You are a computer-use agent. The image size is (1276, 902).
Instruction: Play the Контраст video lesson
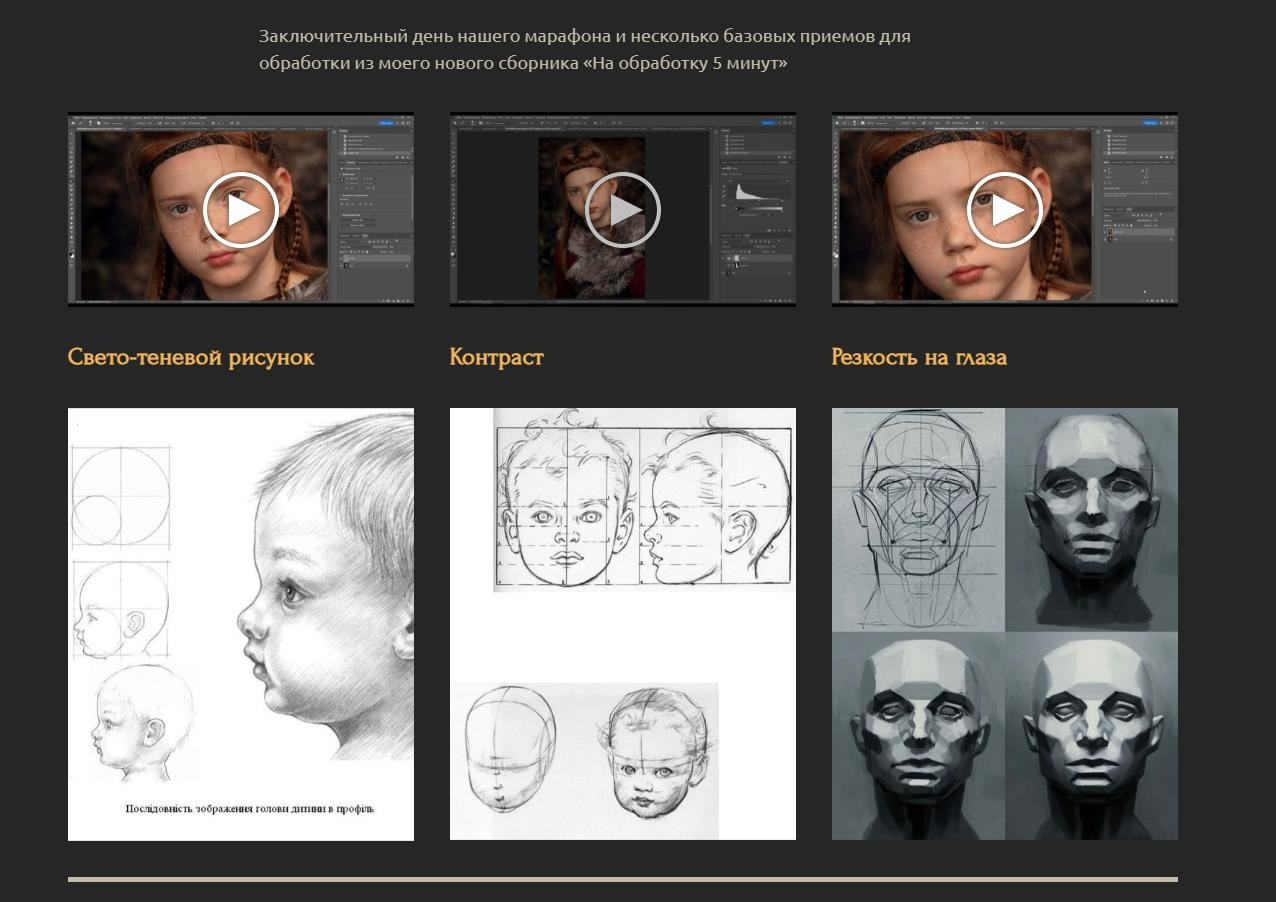[x=623, y=210]
